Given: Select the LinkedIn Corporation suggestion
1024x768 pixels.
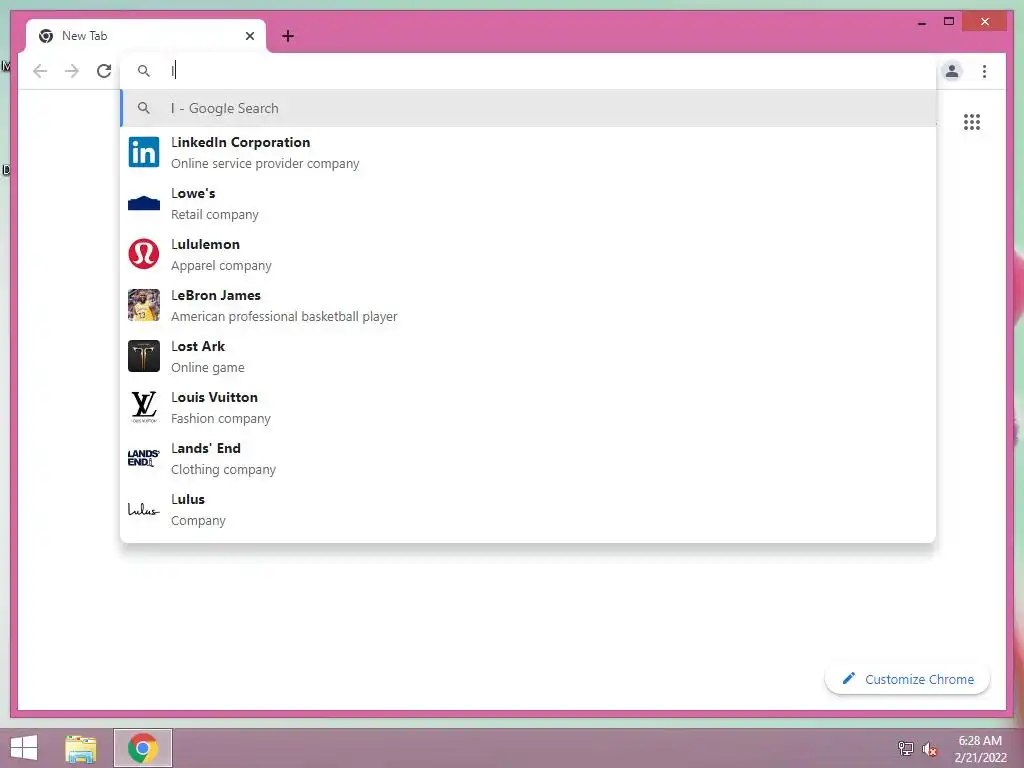Looking at the screenshot, I should pyautogui.click(x=528, y=152).
